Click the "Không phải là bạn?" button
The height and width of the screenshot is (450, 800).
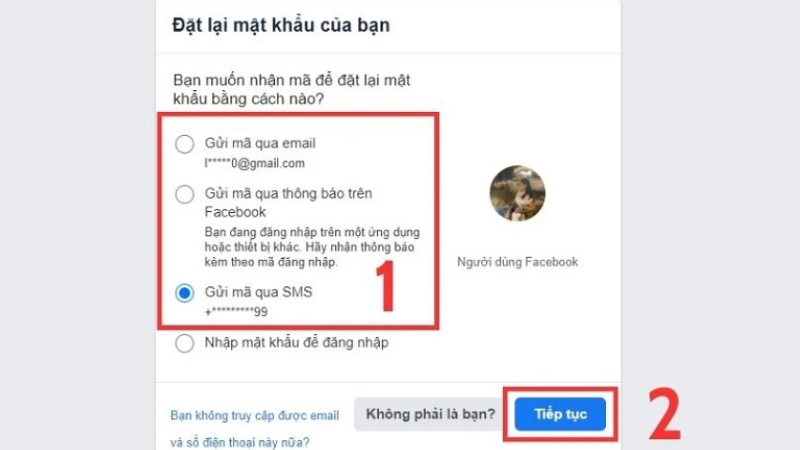430,414
